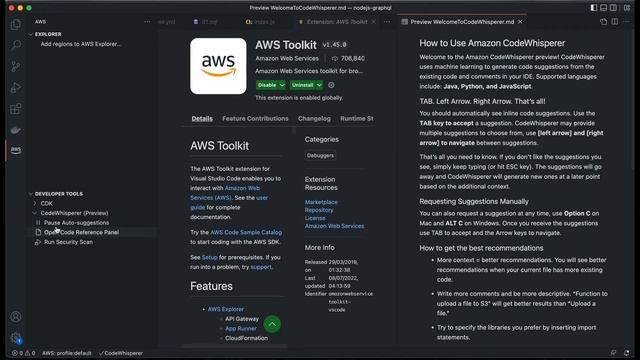Click Add regions to AWS Explorer
The height and width of the screenshot is (360, 640).
tap(81, 44)
